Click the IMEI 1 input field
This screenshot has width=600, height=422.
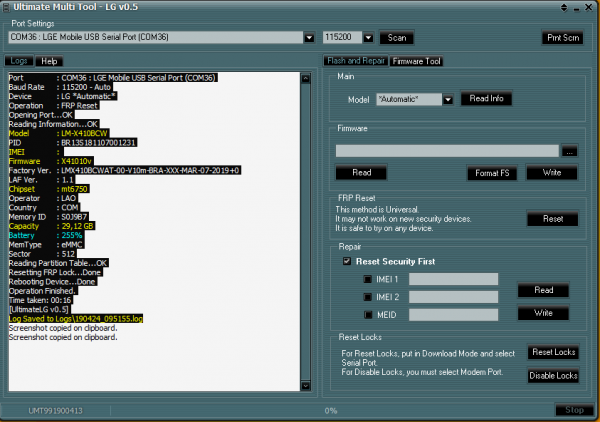click(453, 279)
